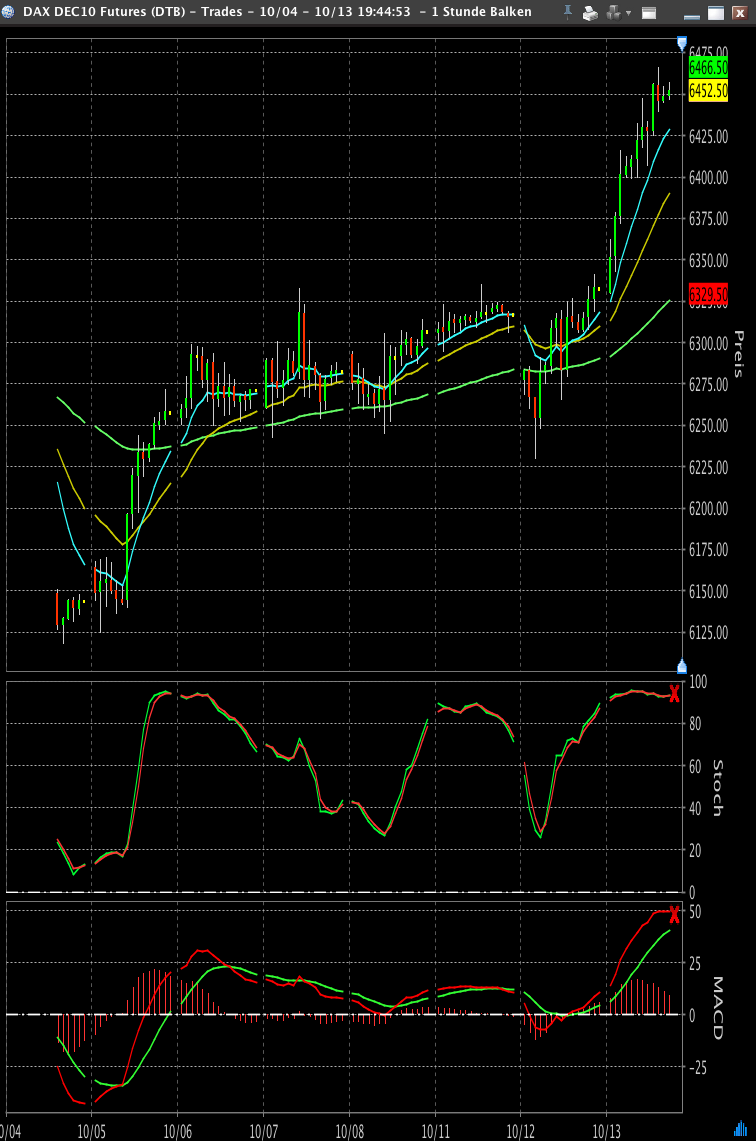Viewport: 756px width, 1141px height.
Task: Click the 10/06 date label on time axis
Action: click(178, 1132)
